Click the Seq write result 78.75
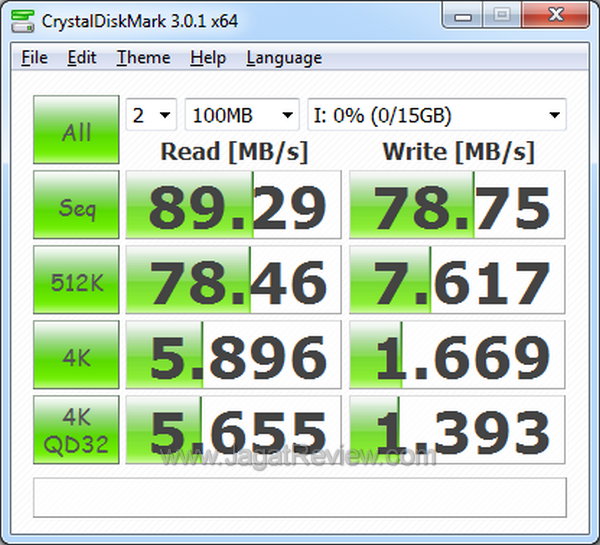 tap(457, 207)
